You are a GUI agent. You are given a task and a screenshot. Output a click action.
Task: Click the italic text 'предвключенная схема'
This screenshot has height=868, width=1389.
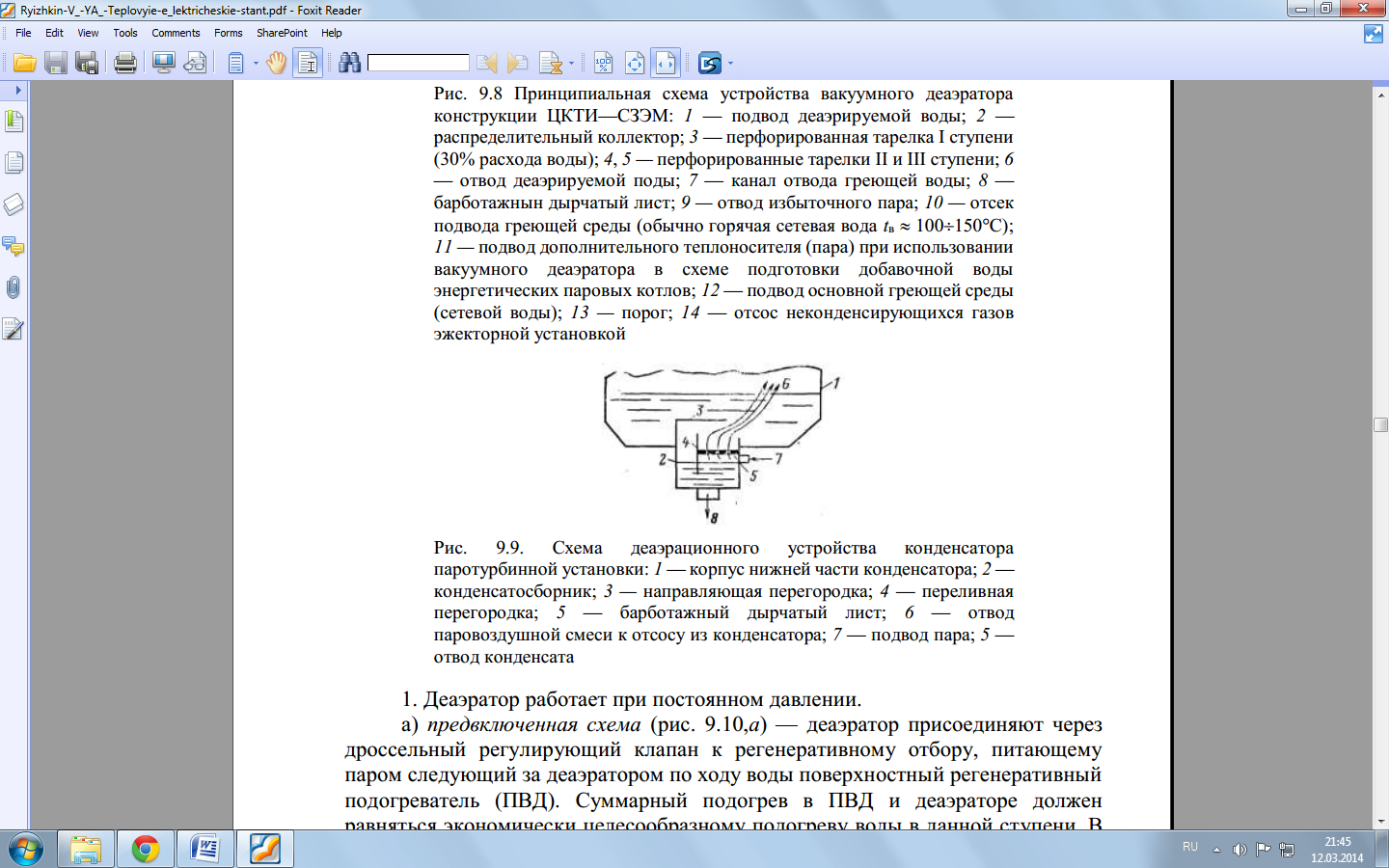point(533,724)
